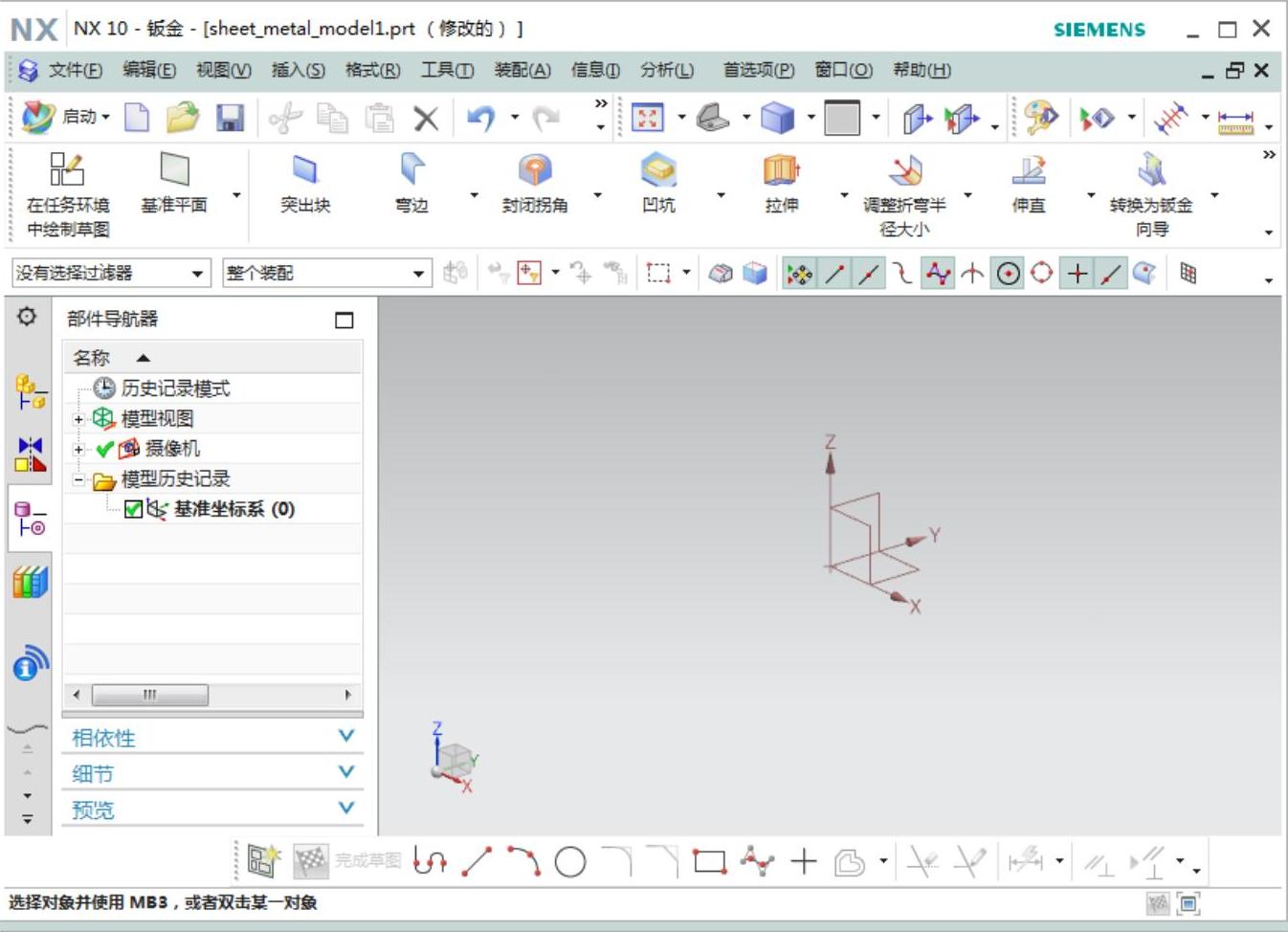The image size is (1288, 932).
Task: Toggle the 基准坐标系 (0) checkbox
Action: (x=133, y=509)
